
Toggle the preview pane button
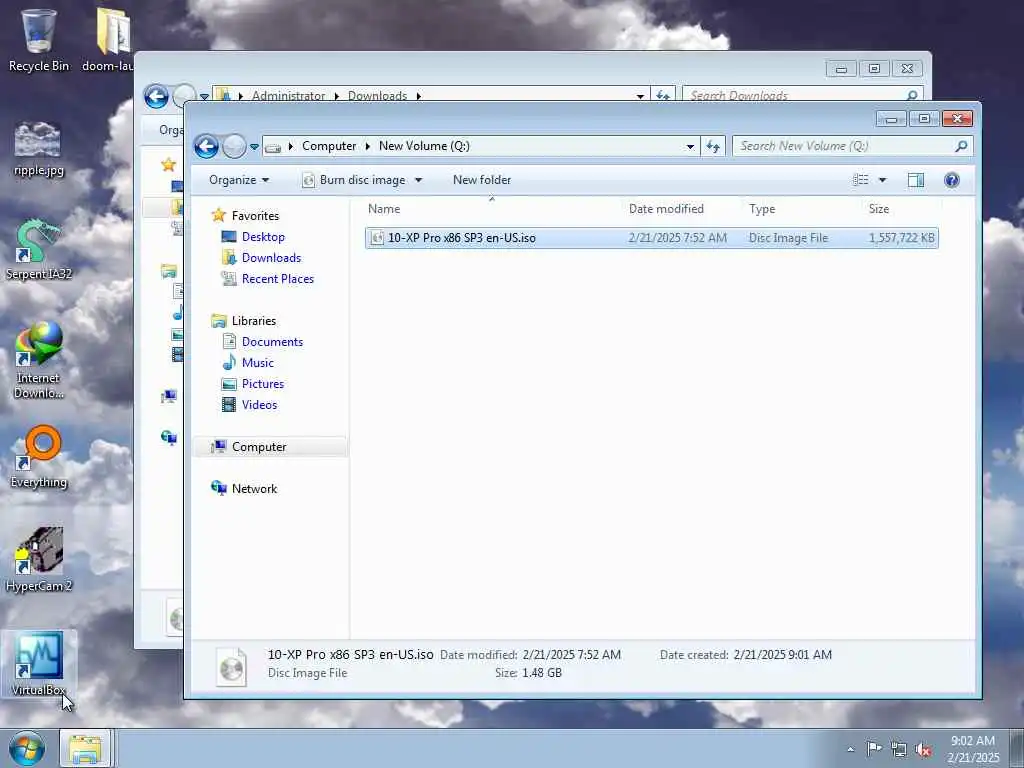point(916,180)
